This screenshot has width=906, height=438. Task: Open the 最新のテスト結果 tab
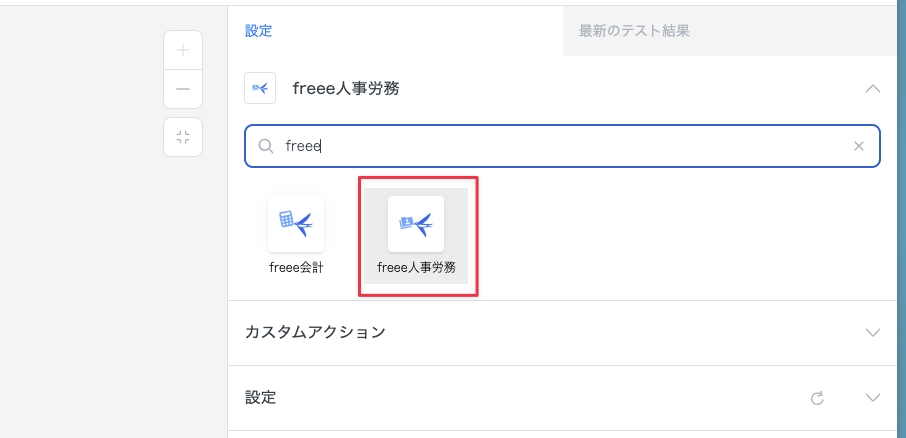634,31
